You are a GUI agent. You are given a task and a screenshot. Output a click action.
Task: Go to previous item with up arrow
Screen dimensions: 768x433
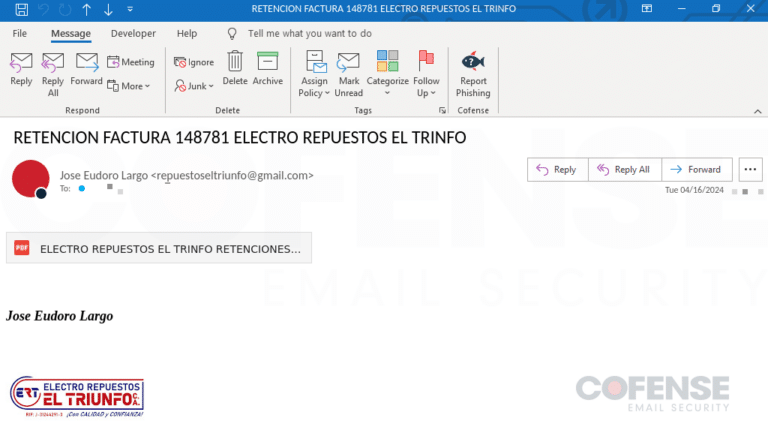coord(87,9)
